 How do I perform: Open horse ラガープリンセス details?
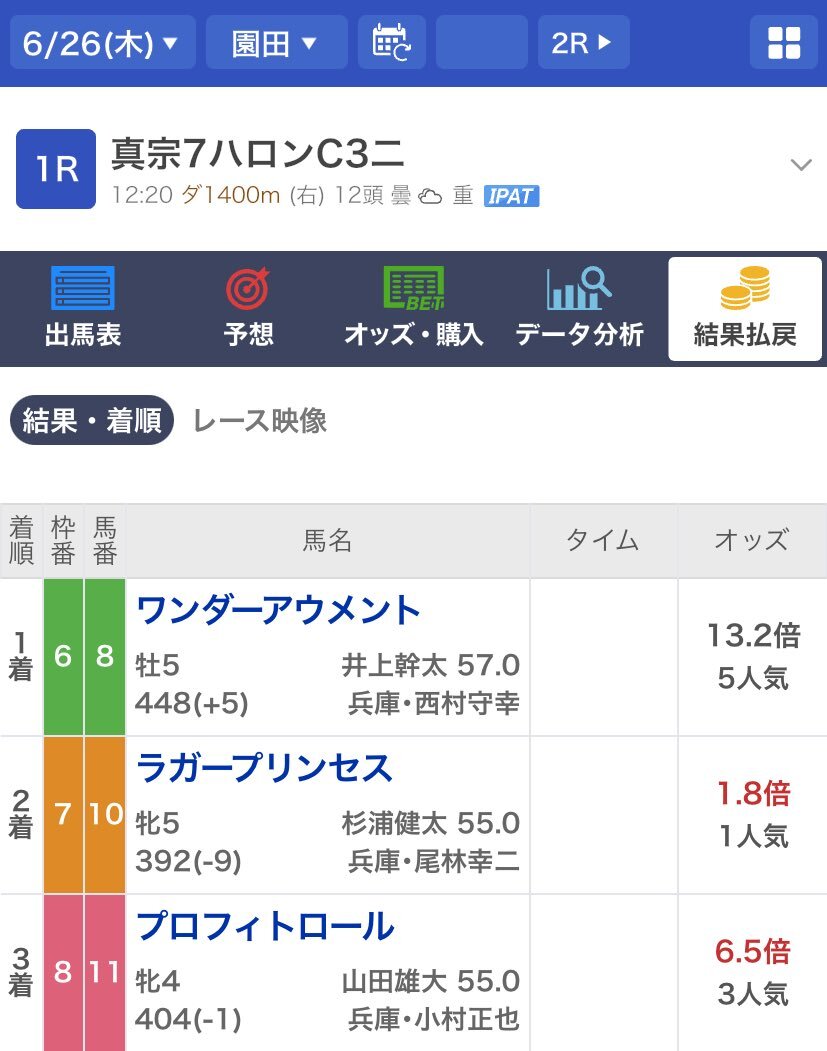[264, 768]
